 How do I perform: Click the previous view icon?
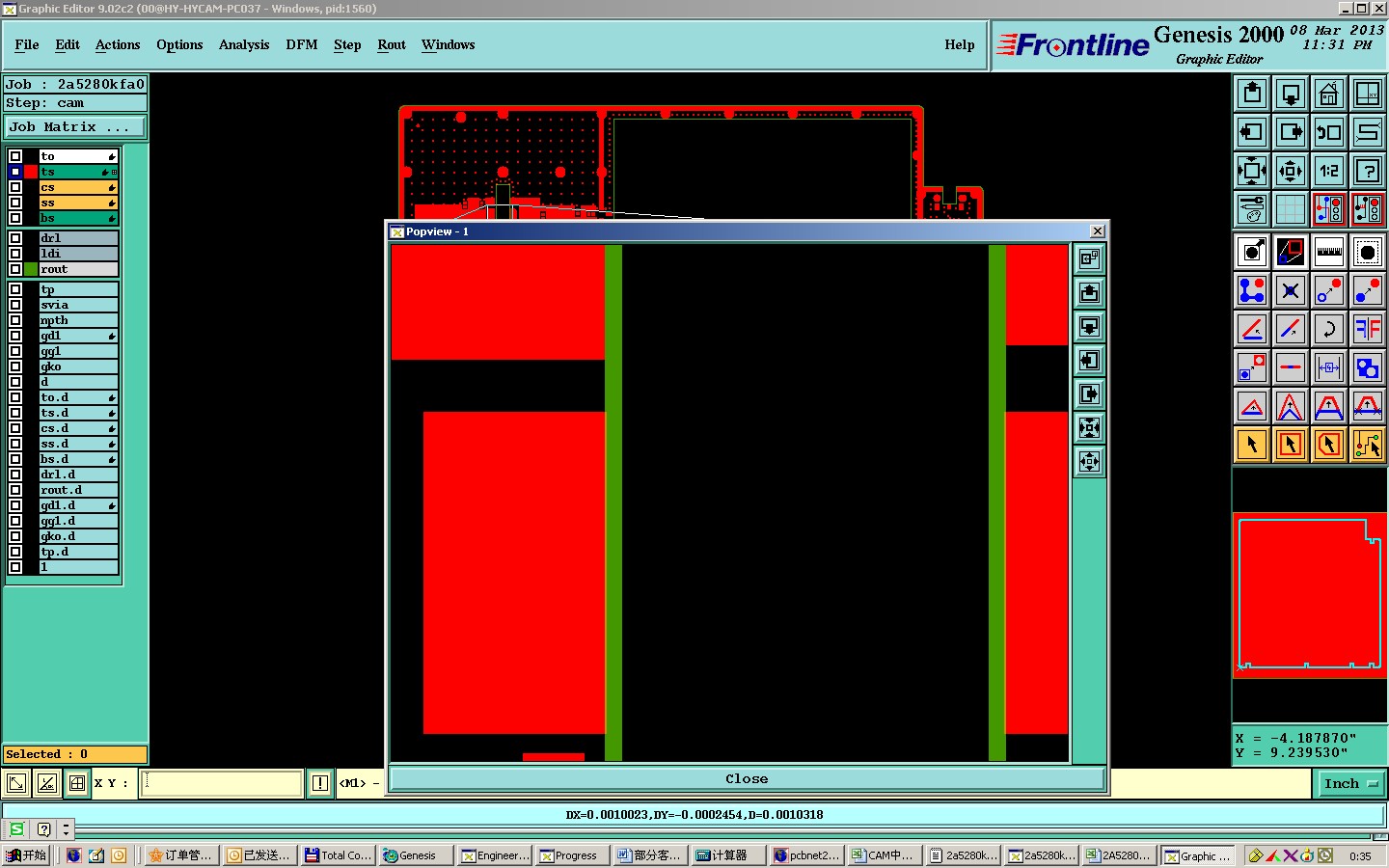pyautogui.click(x=1329, y=132)
